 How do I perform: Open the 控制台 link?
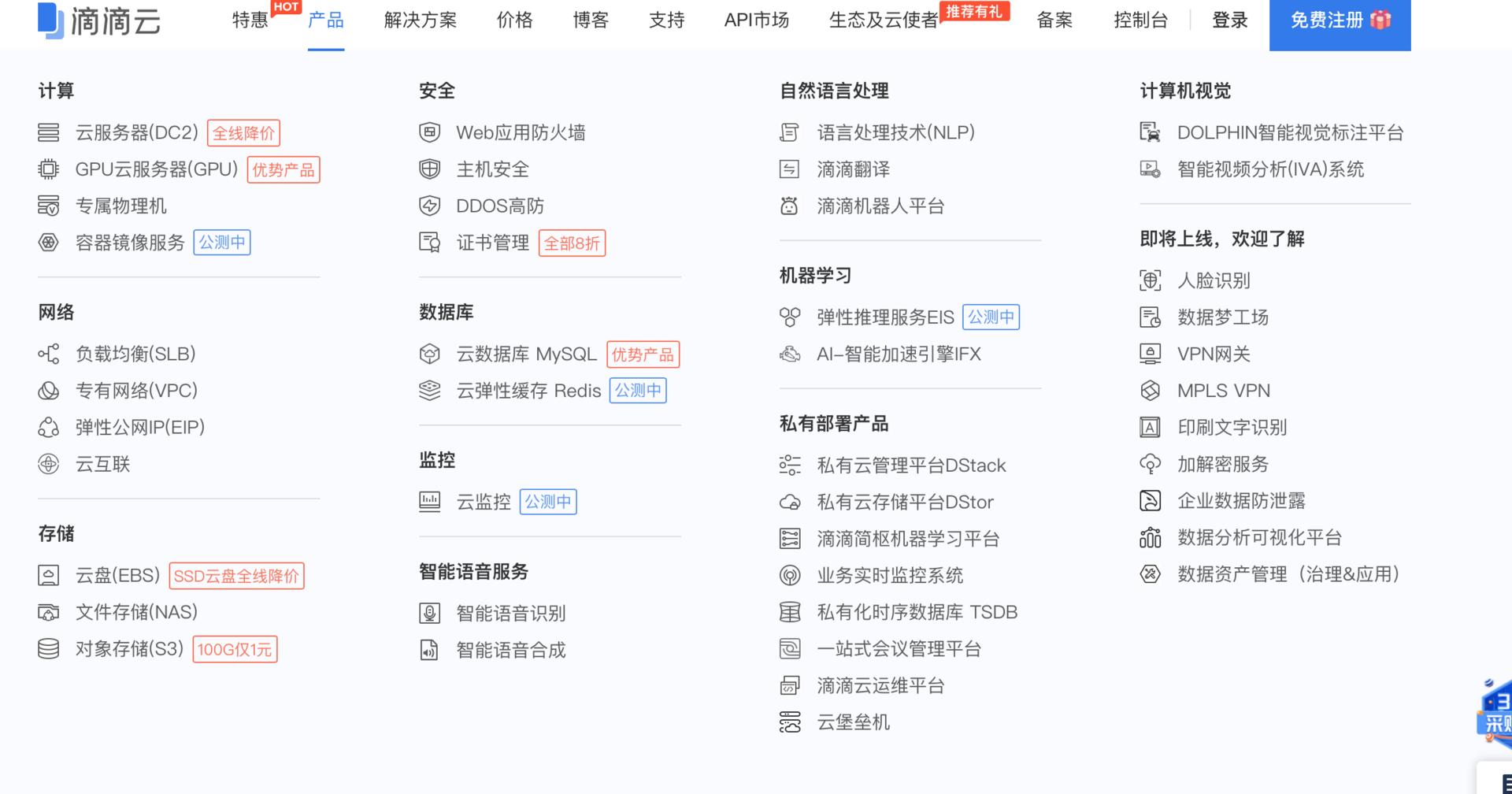(1141, 21)
